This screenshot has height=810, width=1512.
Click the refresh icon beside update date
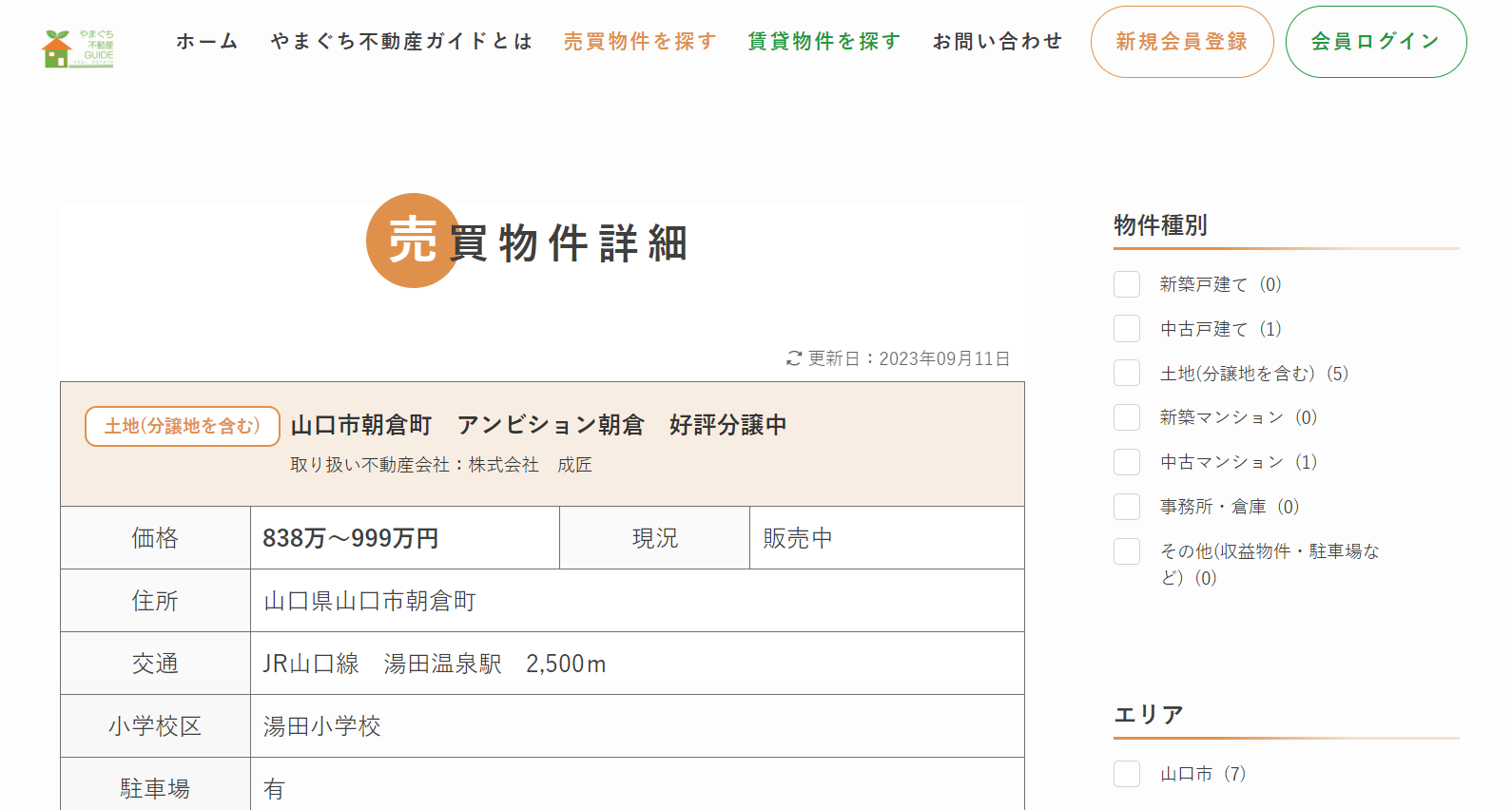(794, 358)
